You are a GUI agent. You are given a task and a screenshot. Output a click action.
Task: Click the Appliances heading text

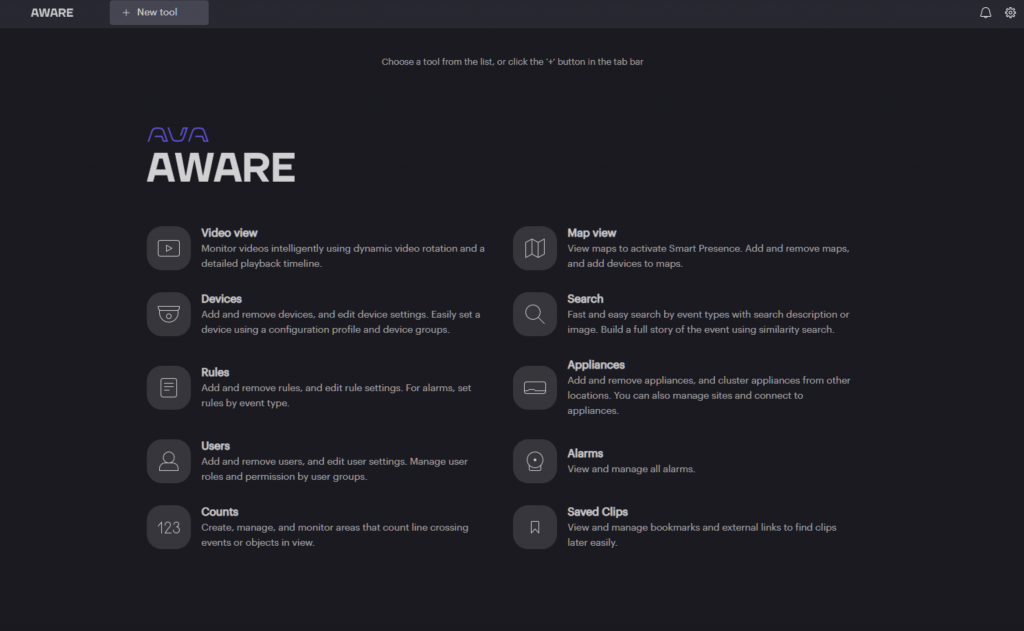click(596, 364)
